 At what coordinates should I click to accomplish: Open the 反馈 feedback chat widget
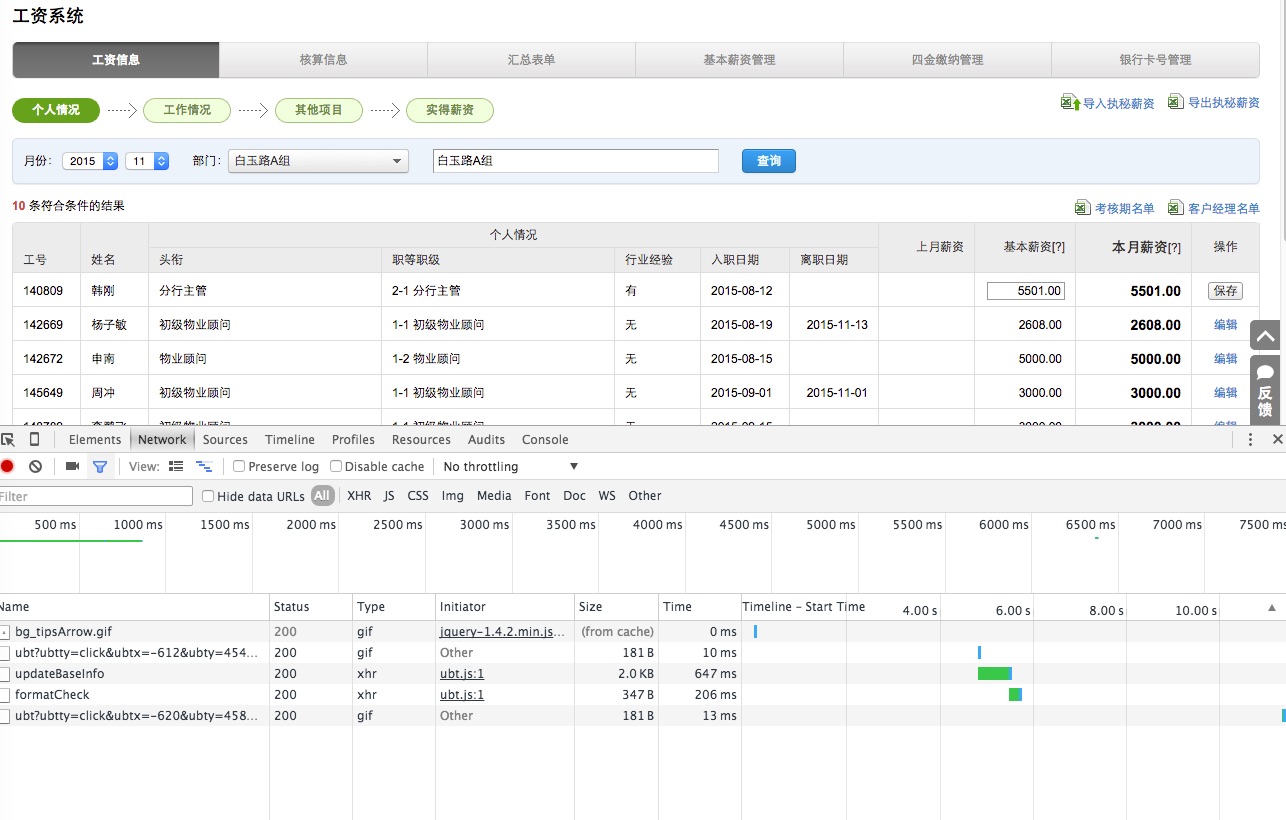[1265, 390]
